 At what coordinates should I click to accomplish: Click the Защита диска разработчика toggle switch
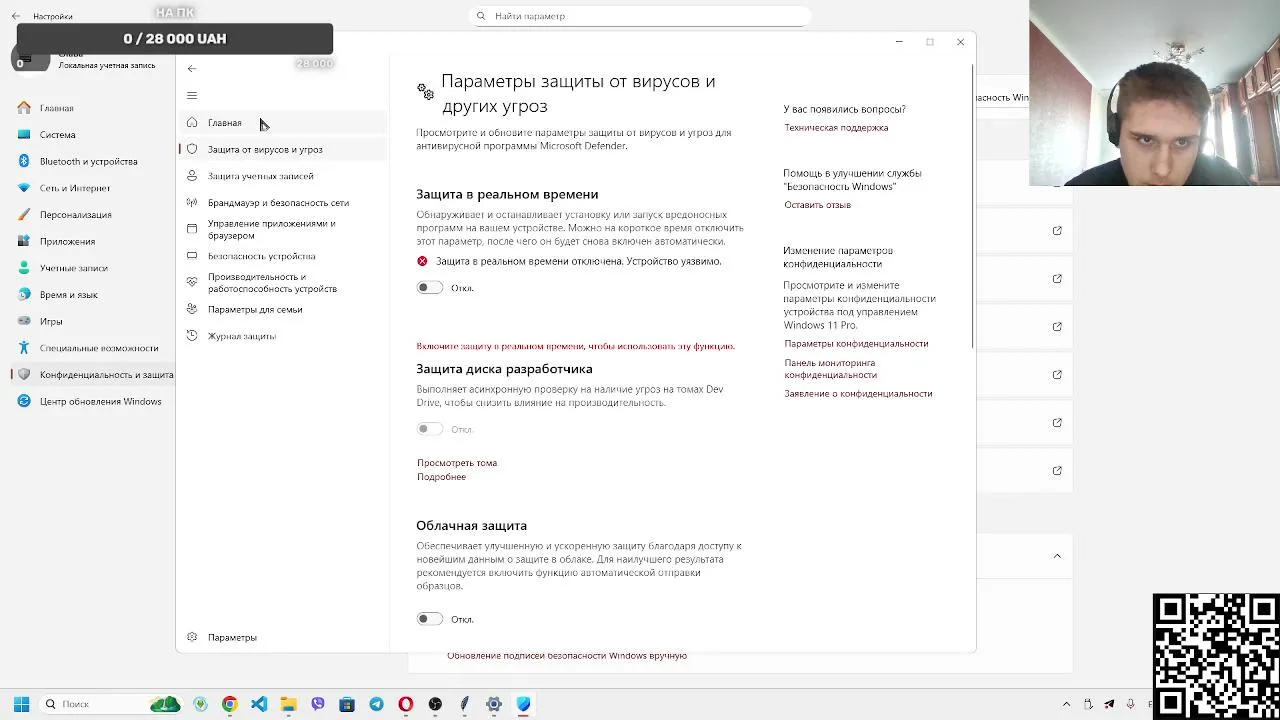429,429
